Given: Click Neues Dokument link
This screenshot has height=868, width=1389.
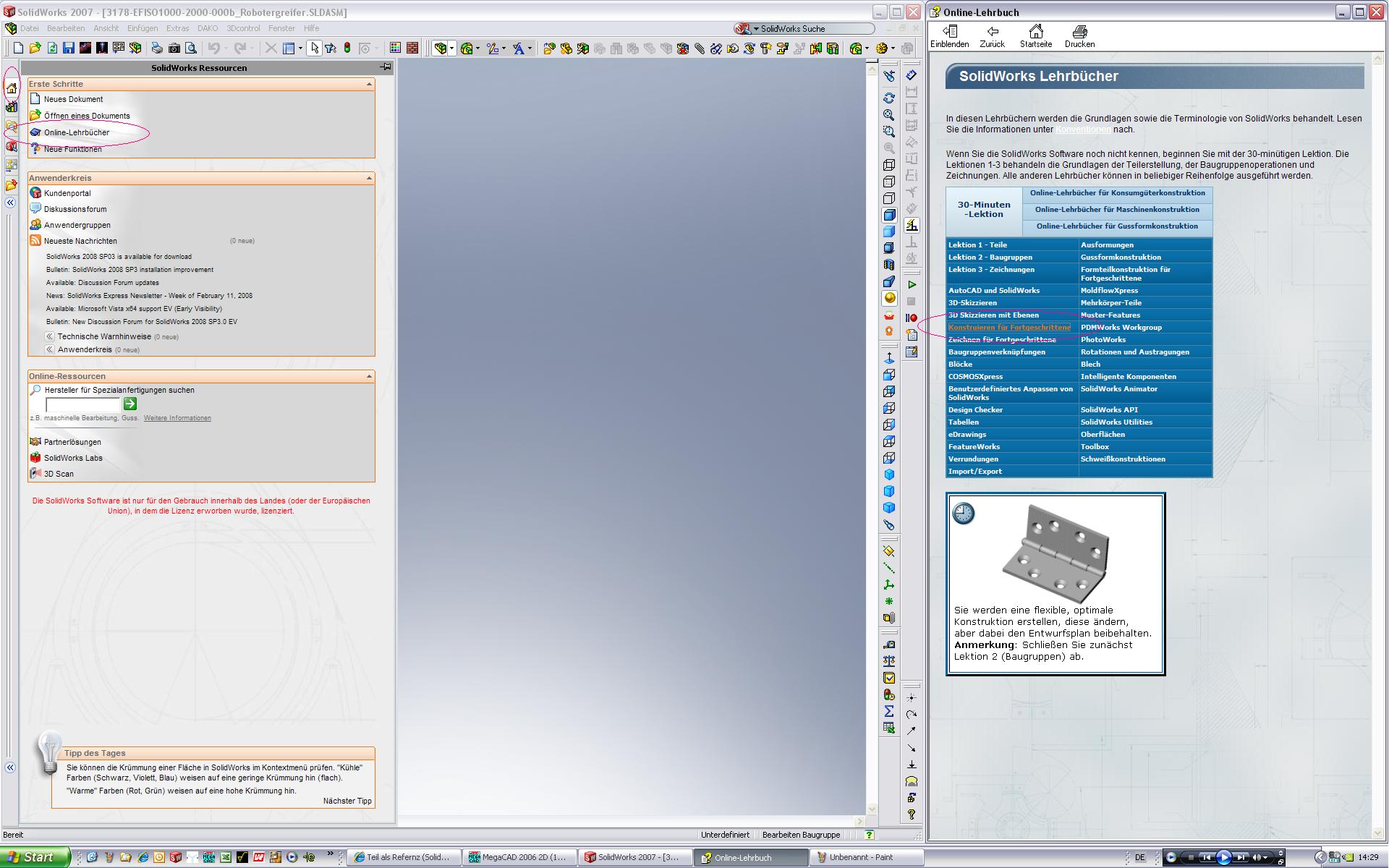Looking at the screenshot, I should point(73,99).
